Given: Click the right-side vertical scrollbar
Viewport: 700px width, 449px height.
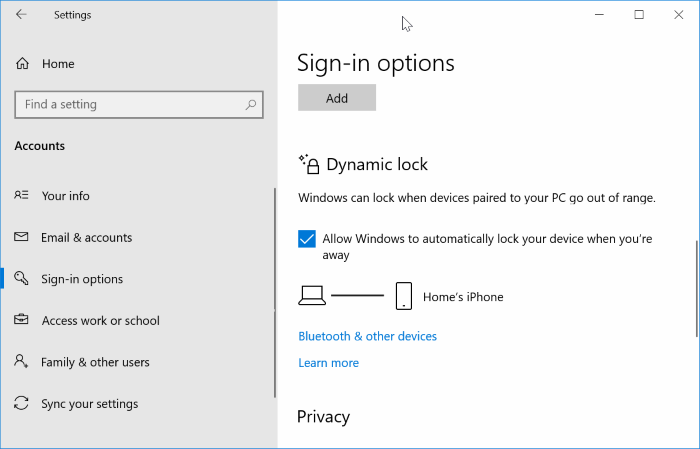Looking at the screenshot, I should pos(694,290).
